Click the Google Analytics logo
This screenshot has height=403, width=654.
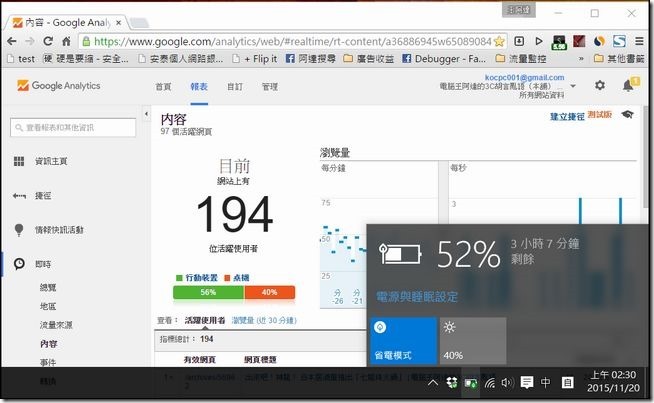coord(58,86)
